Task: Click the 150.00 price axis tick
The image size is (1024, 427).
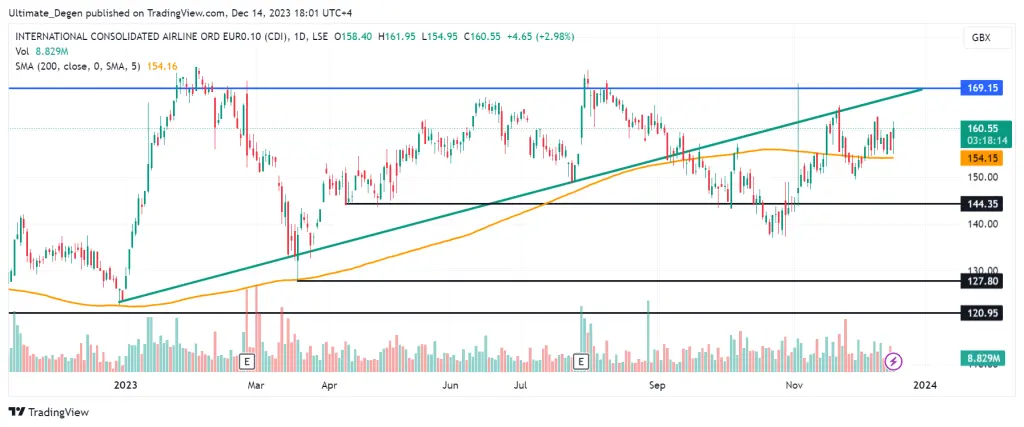Action: 983,176
